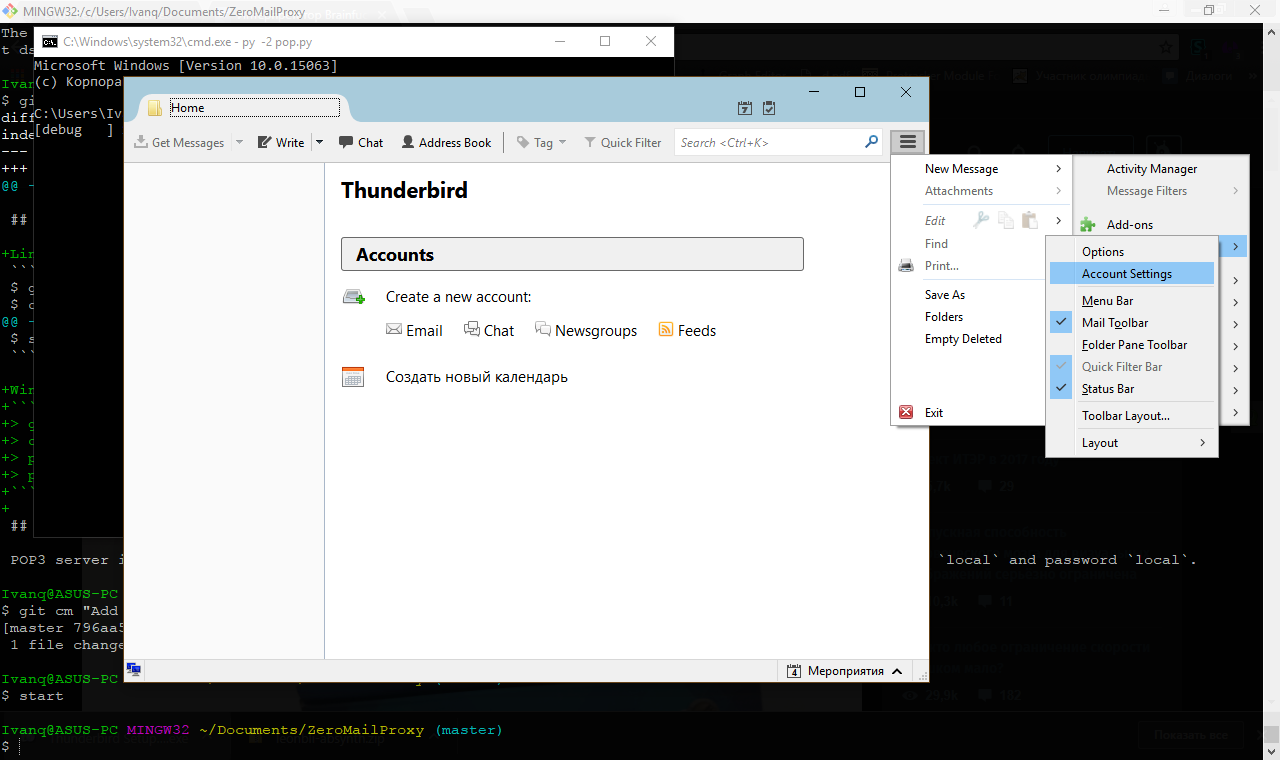Expand the Layout submenu
The image size is (1280, 760).
(1132, 443)
